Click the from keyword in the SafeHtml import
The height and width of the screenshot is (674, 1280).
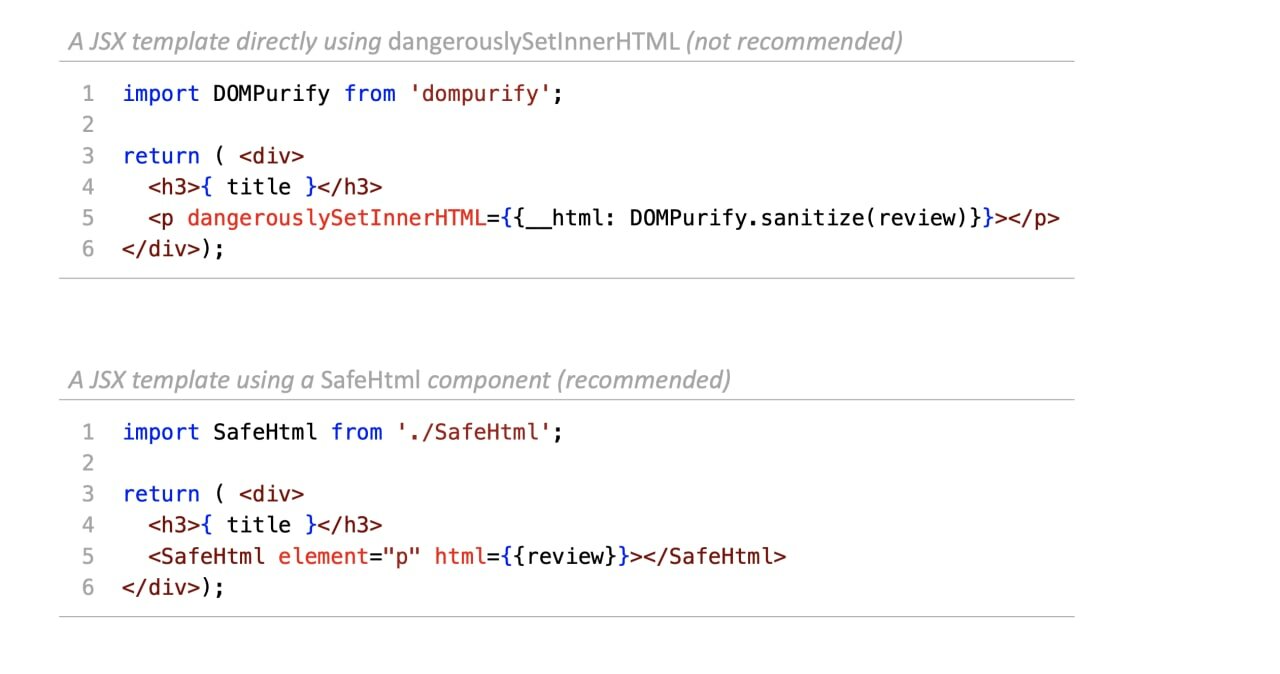click(x=357, y=432)
